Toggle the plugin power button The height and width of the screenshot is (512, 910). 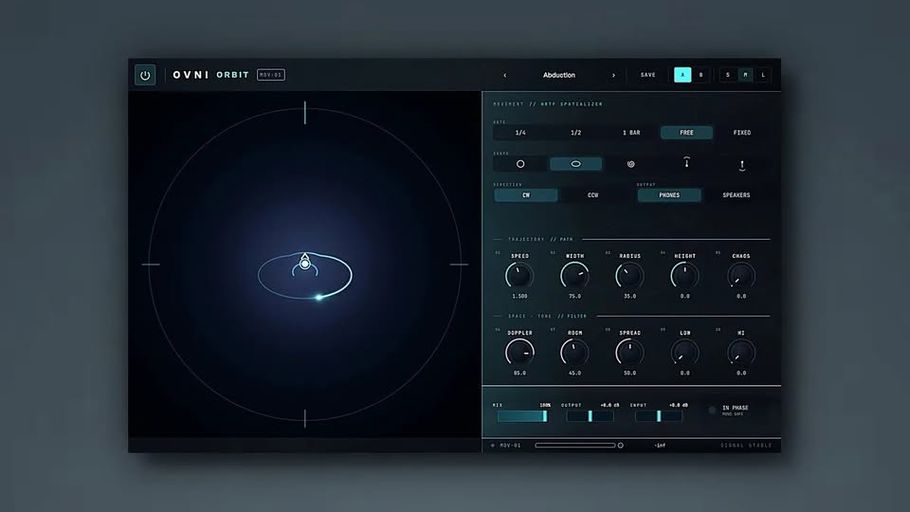(x=145, y=75)
